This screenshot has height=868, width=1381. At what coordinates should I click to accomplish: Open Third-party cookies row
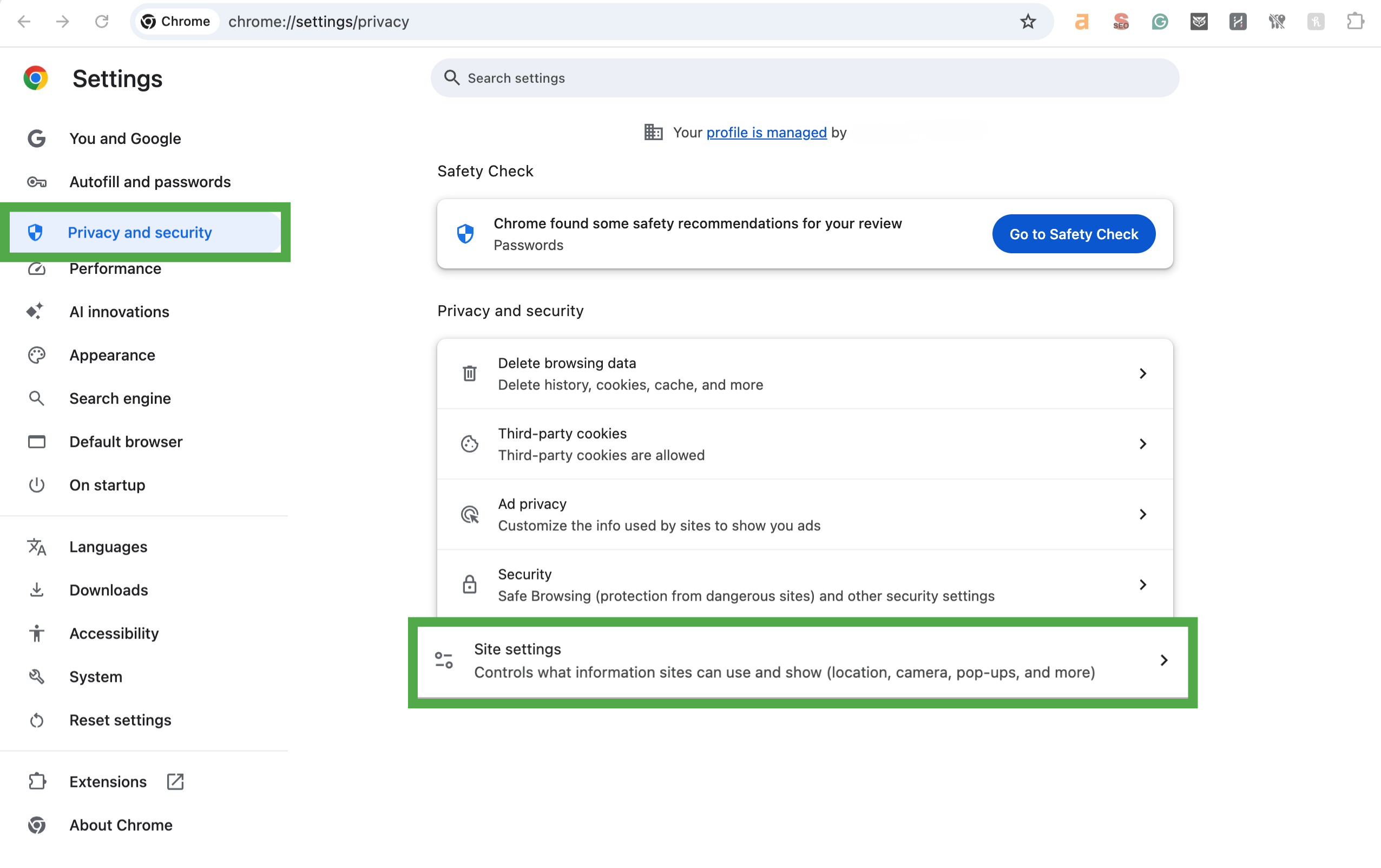pyautogui.click(x=805, y=444)
